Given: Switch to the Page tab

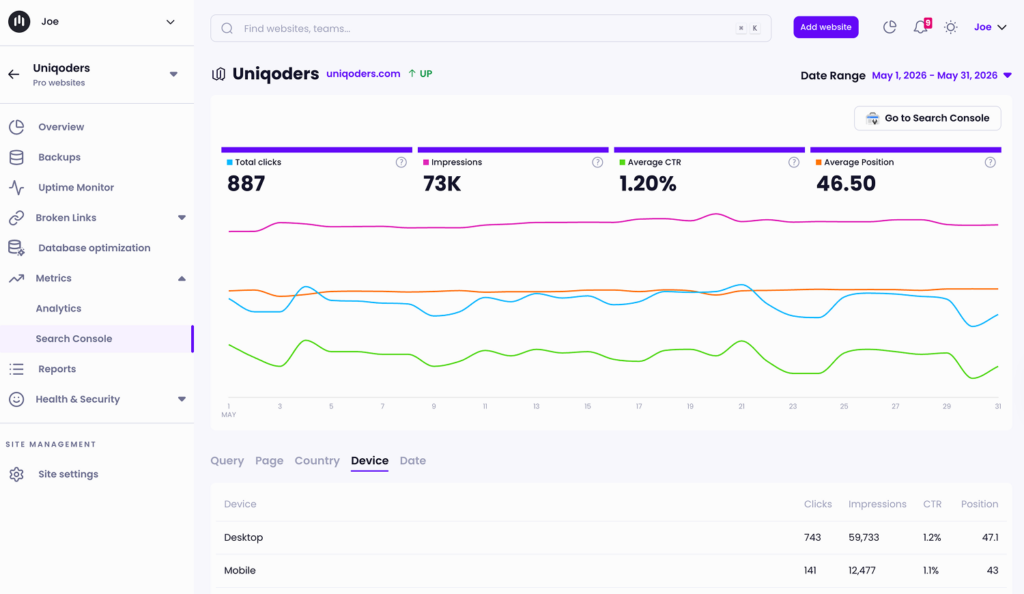Looking at the screenshot, I should [x=269, y=461].
